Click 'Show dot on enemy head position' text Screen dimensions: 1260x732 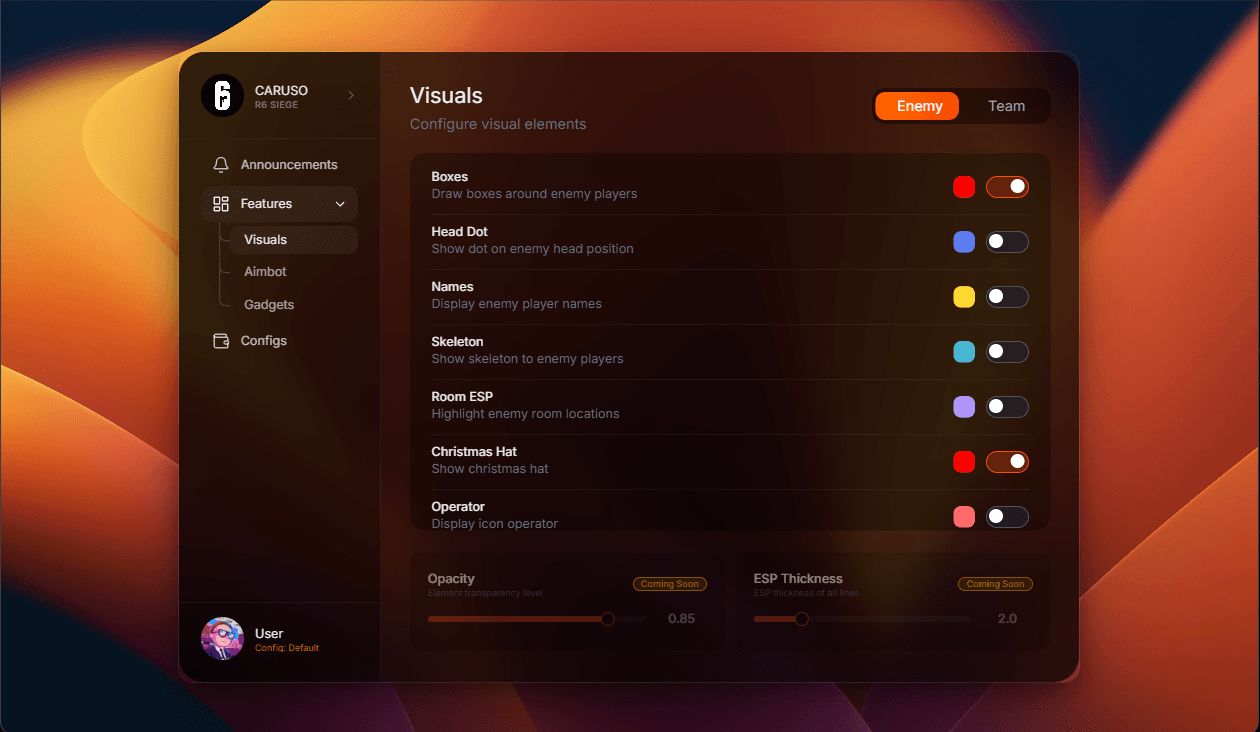pos(532,249)
